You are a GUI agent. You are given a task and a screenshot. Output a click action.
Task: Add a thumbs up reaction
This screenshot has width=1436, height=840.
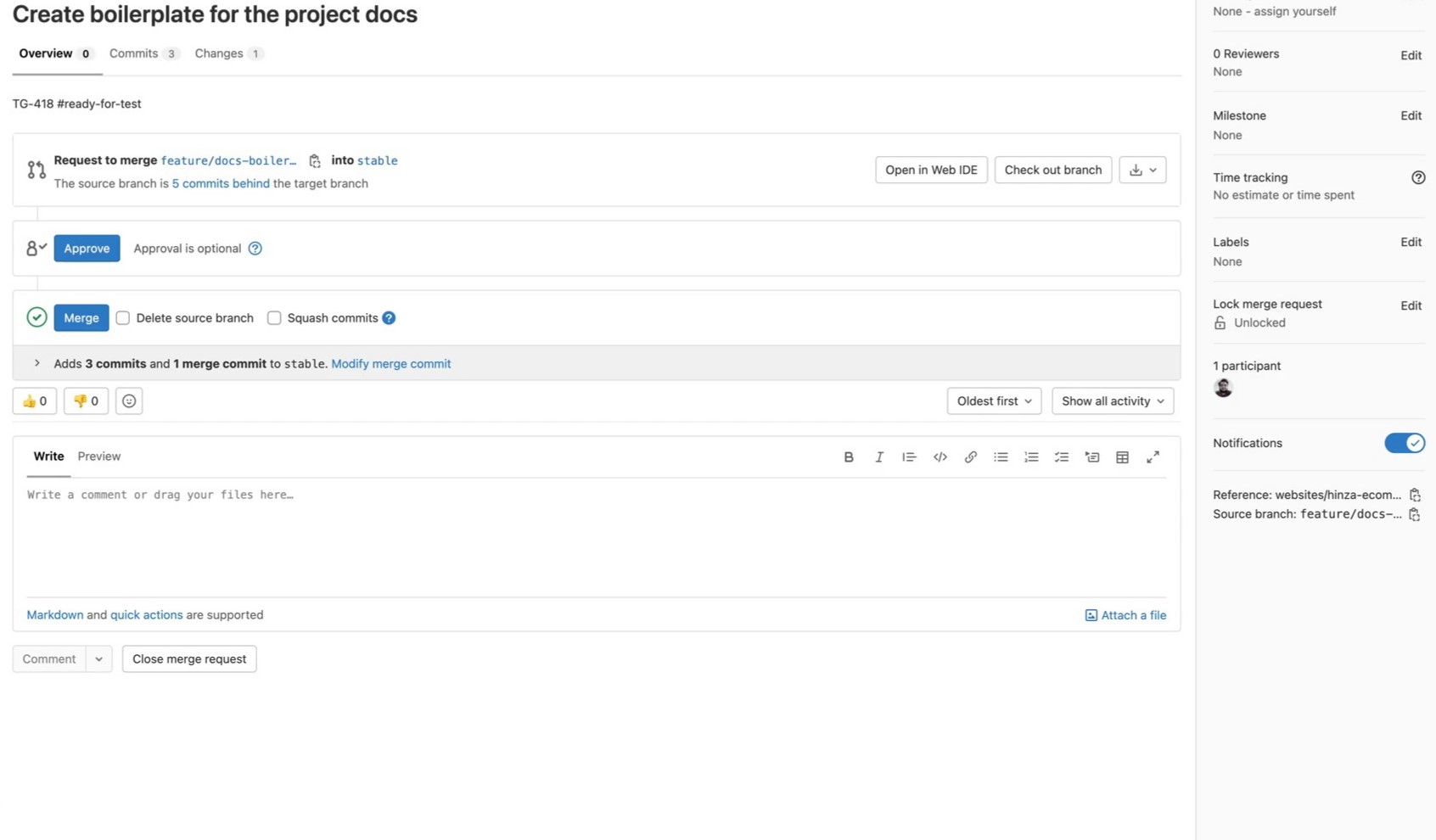click(35, 401)
